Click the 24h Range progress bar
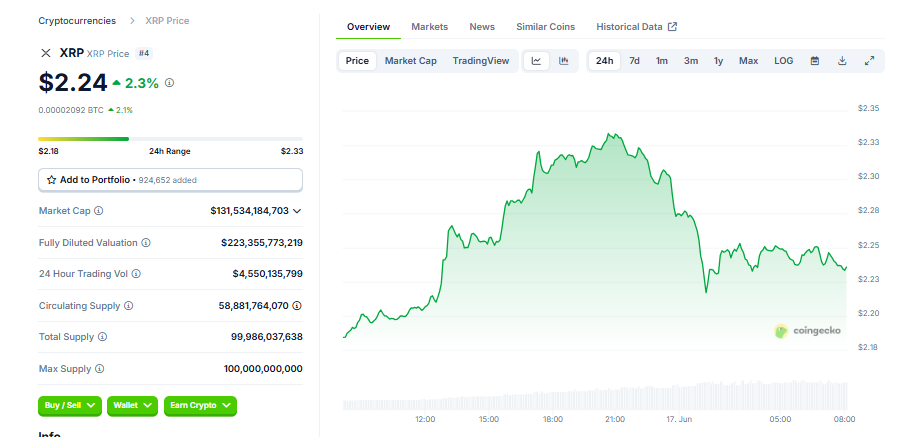 coord(170,139)
